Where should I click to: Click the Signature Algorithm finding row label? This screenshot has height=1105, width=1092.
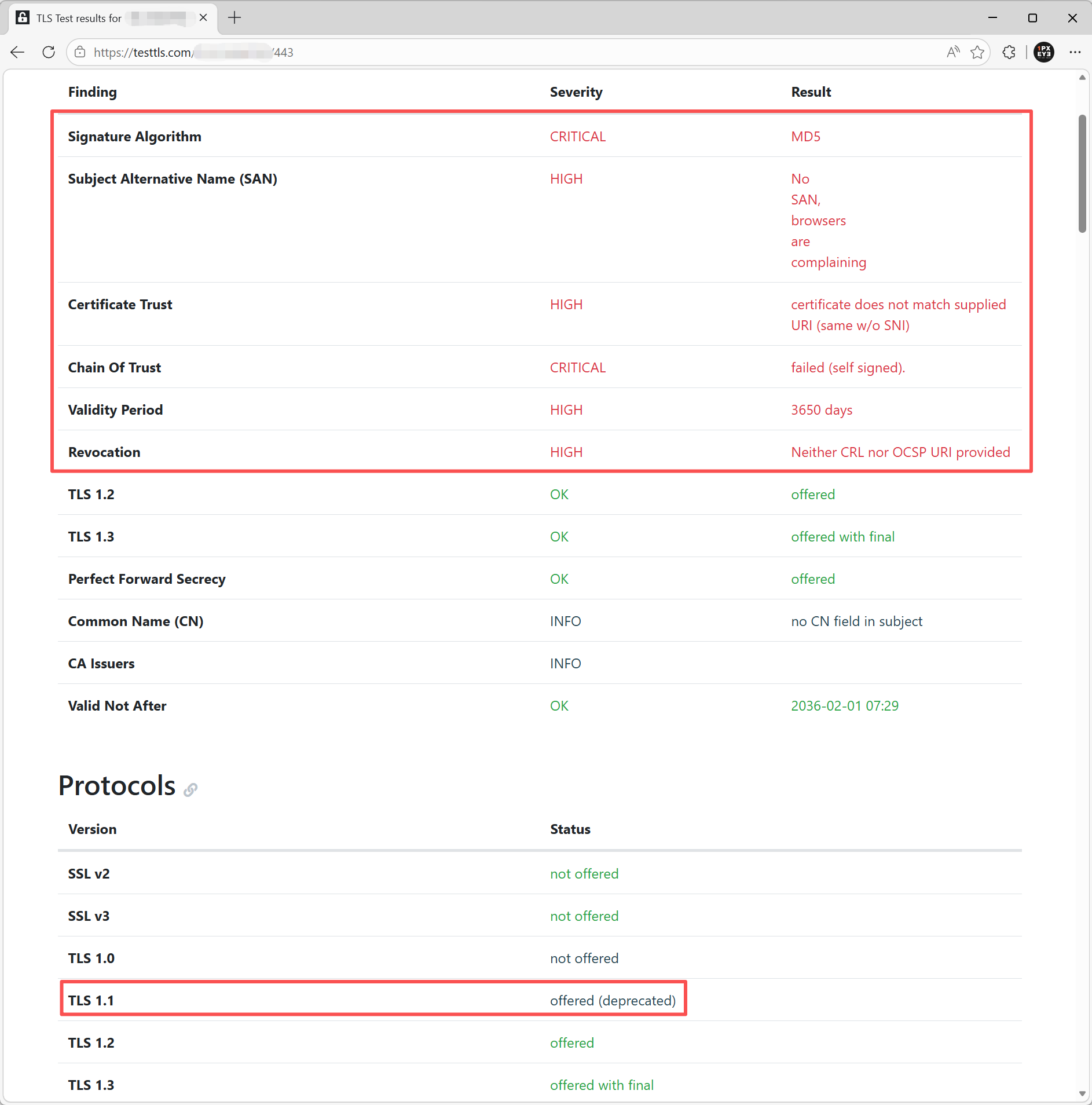tap(135, 137)
